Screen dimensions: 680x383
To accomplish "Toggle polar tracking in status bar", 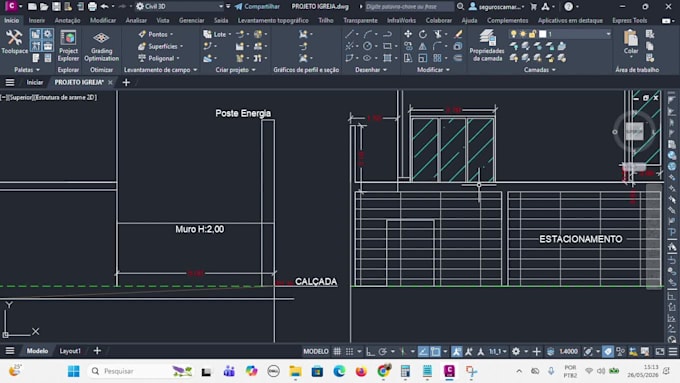I will [x=382, y=351].
